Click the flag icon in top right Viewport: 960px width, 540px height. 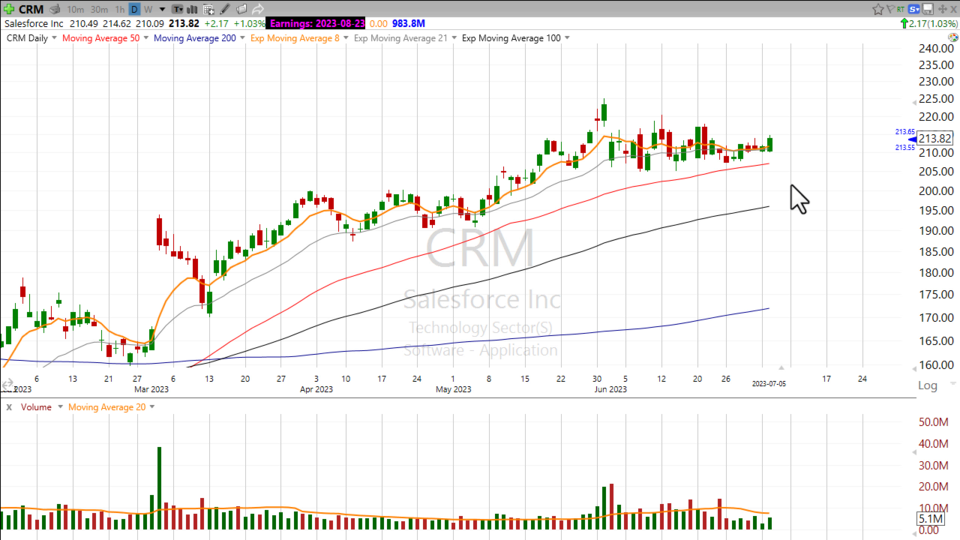point(890,9)
